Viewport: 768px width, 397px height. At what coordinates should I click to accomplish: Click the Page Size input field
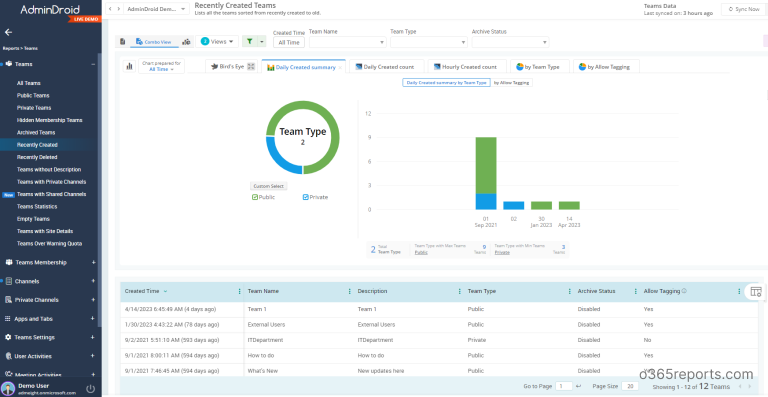click(x=630, y=386)
